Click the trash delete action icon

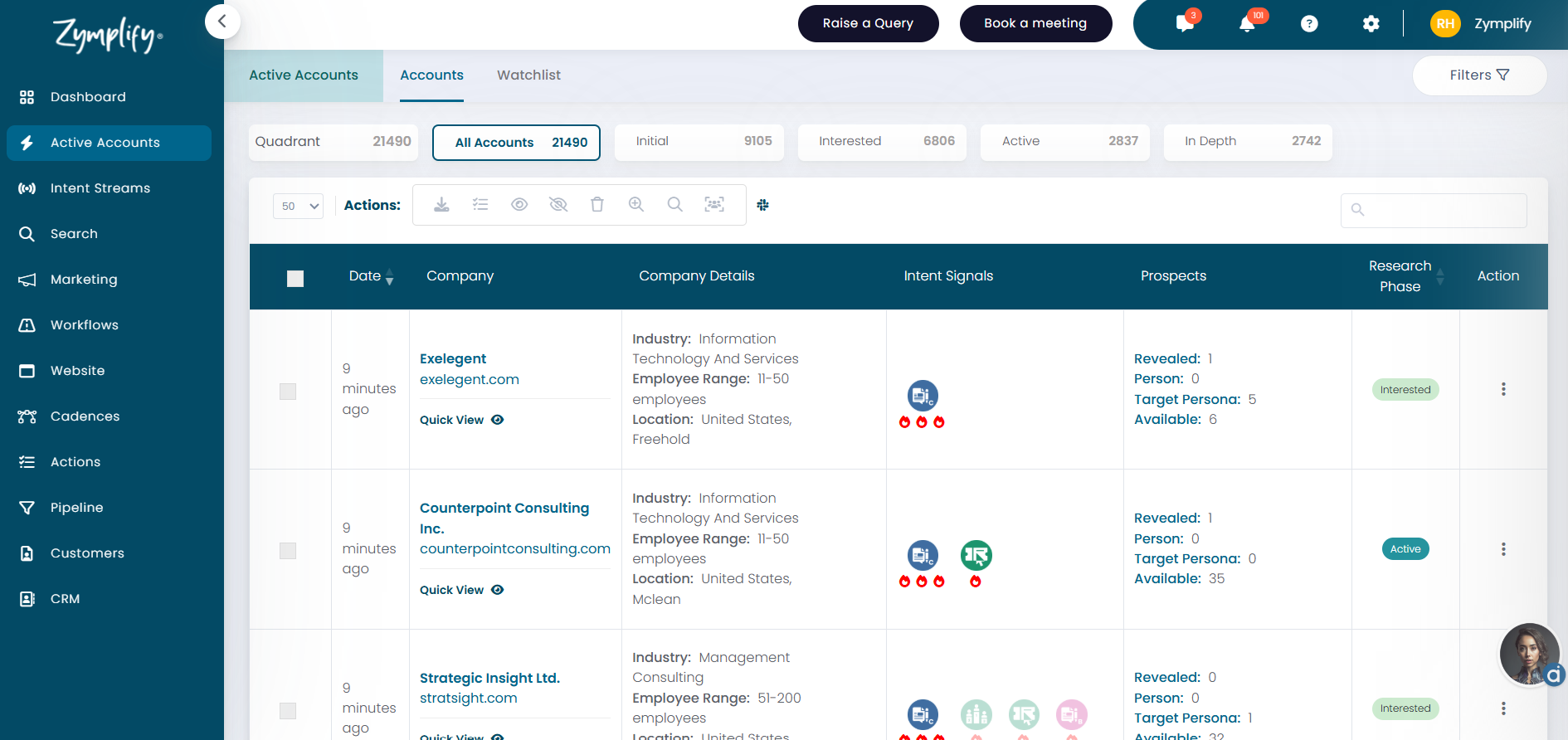(597, 204)
